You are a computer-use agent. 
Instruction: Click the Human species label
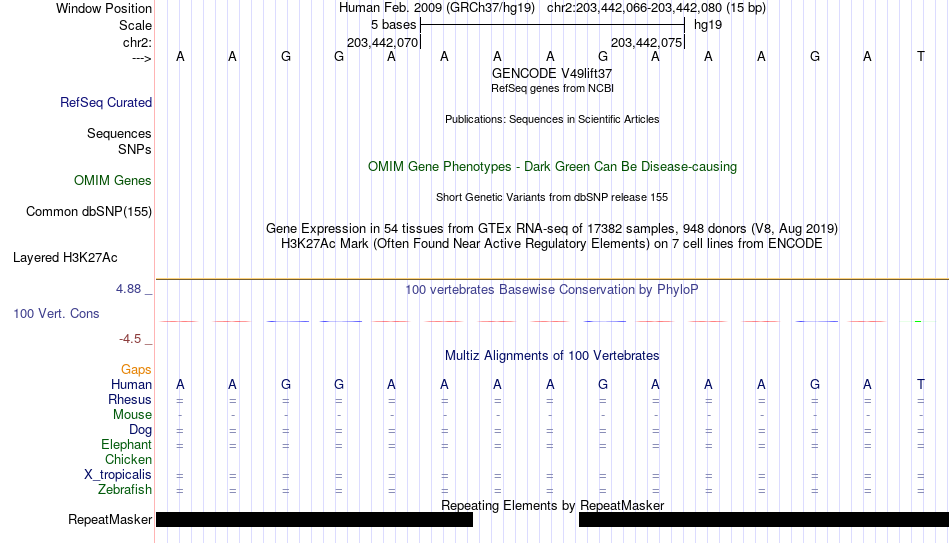coord(131,384)
